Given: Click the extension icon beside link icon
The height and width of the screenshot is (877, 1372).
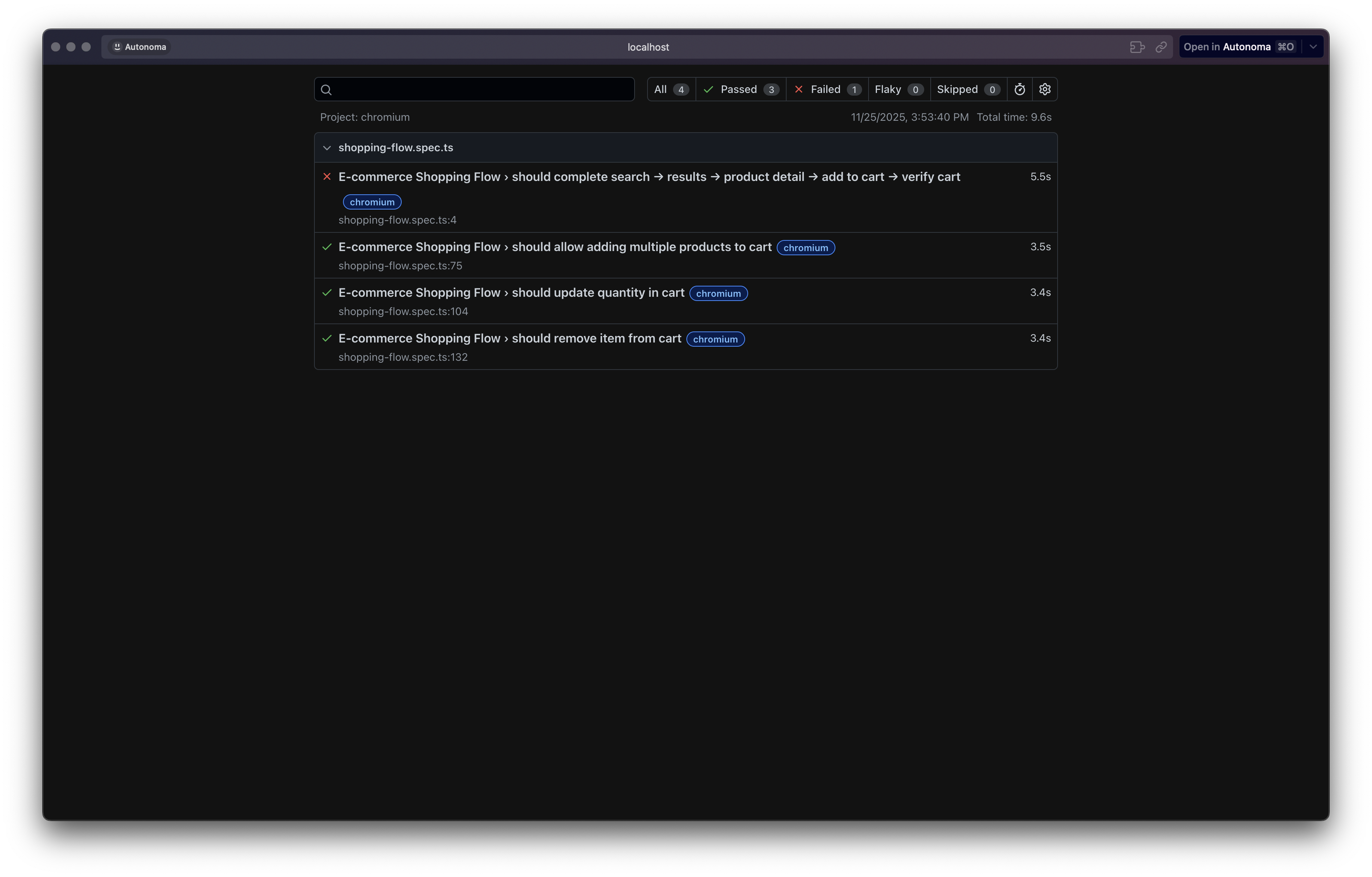Looking at the screenshot, I should pyautogui.click(x=1137, y=47).
